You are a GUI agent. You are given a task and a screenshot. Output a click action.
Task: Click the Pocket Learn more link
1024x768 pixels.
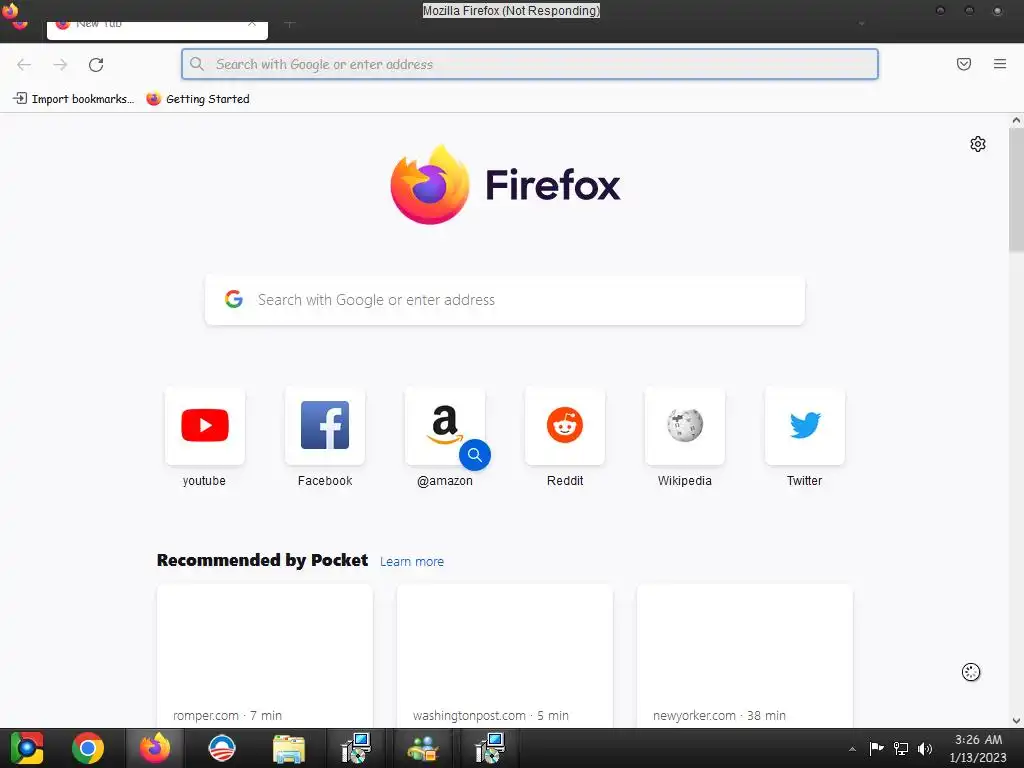[411, 562]
